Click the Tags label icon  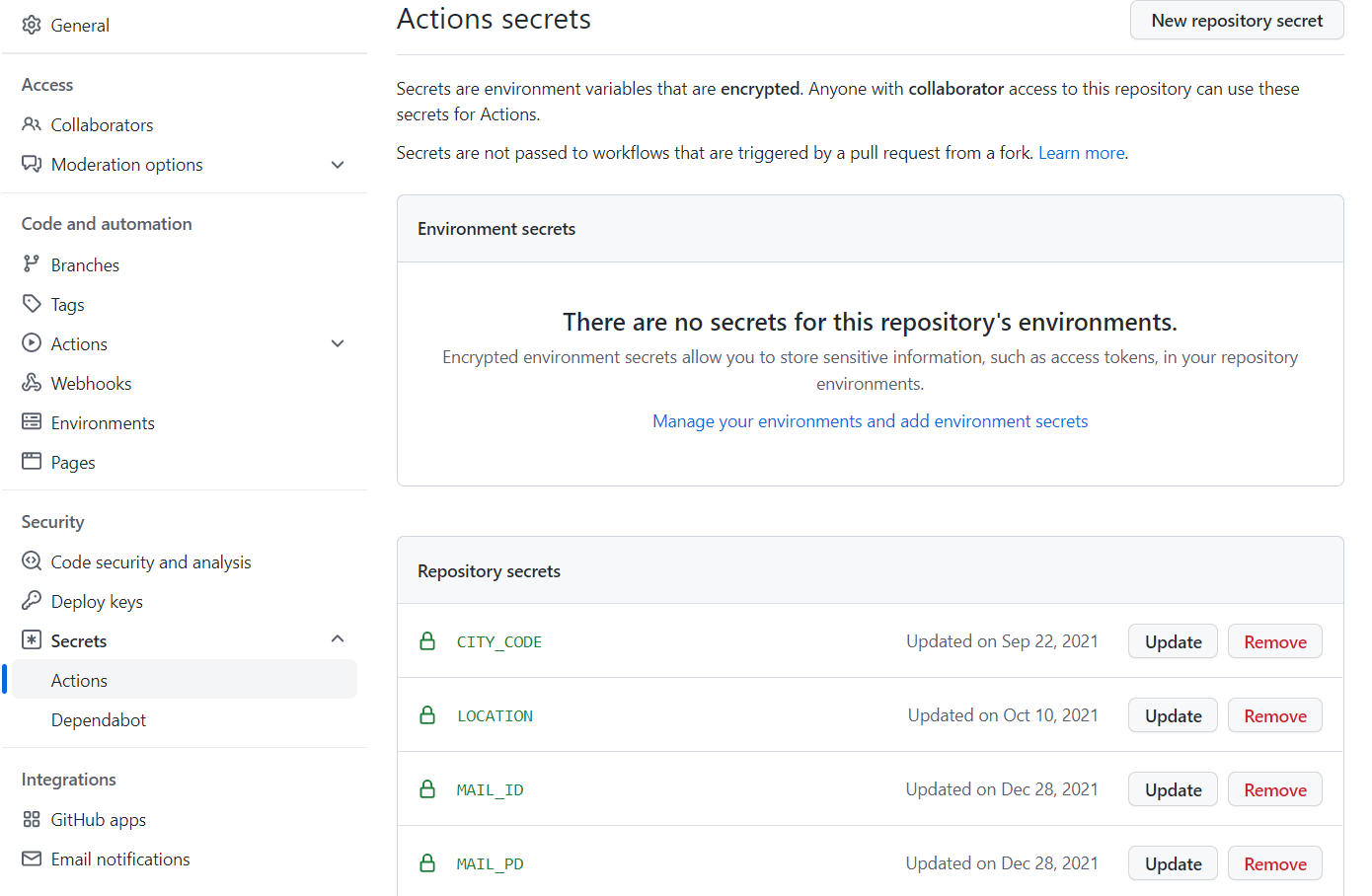(32, 304)
